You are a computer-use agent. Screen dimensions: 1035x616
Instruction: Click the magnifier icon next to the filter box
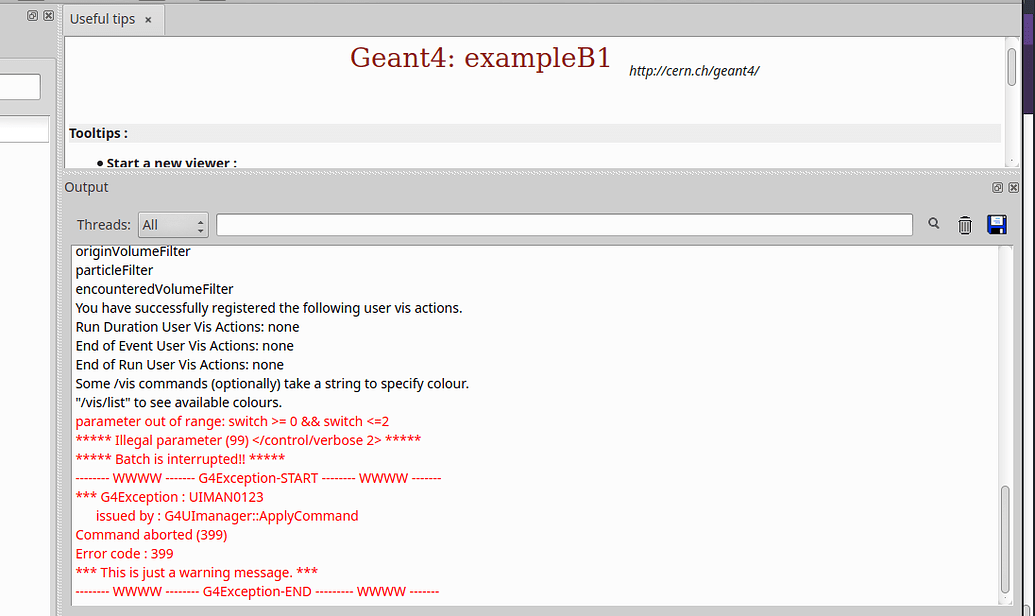tap(933, 224)
